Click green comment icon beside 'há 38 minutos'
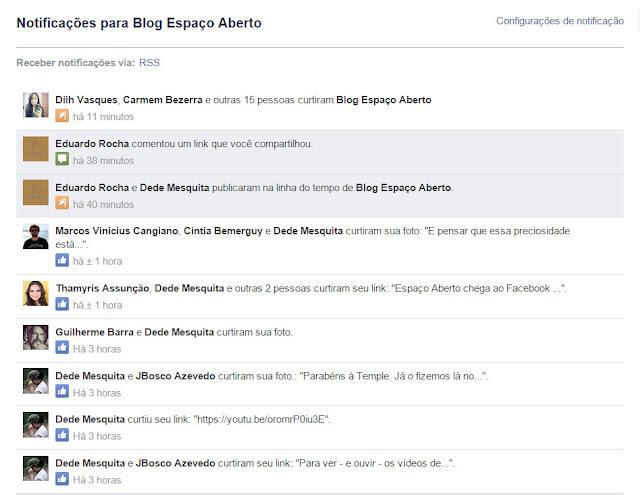The height and width of the screenshot is (495, 640). tap(62, 159)
